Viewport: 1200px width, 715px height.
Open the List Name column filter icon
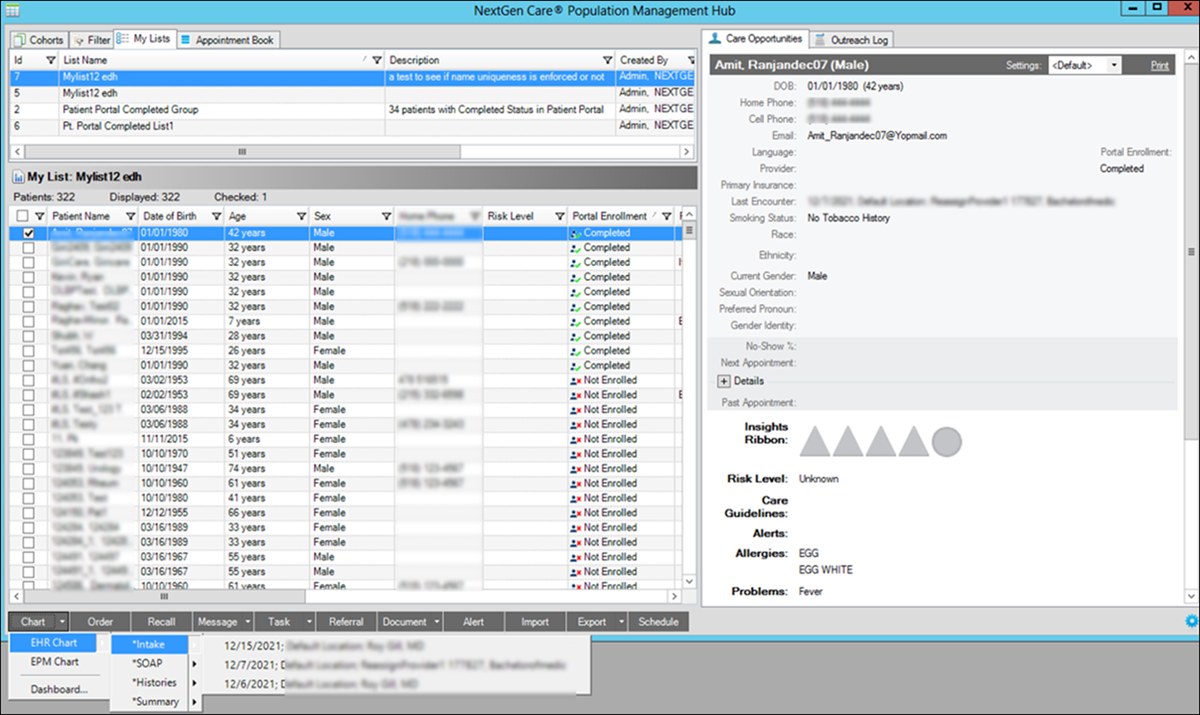point(376,60)
